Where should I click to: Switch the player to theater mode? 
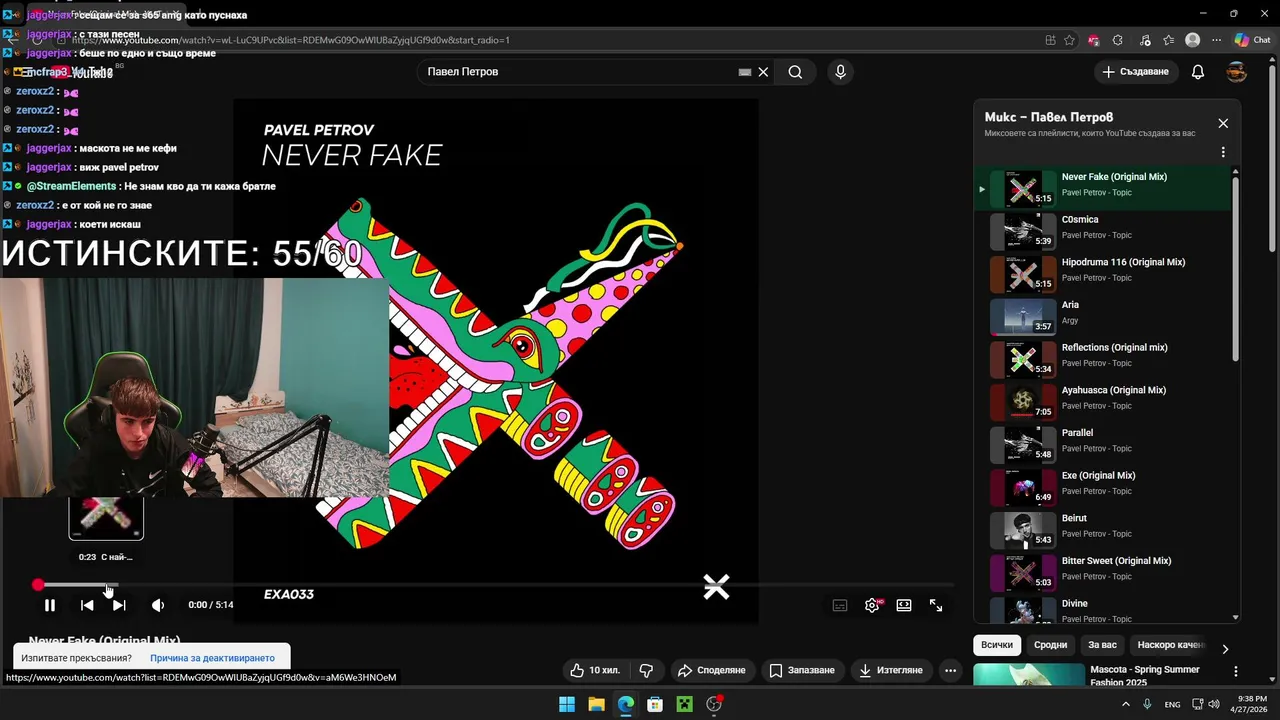coord(904,605)
